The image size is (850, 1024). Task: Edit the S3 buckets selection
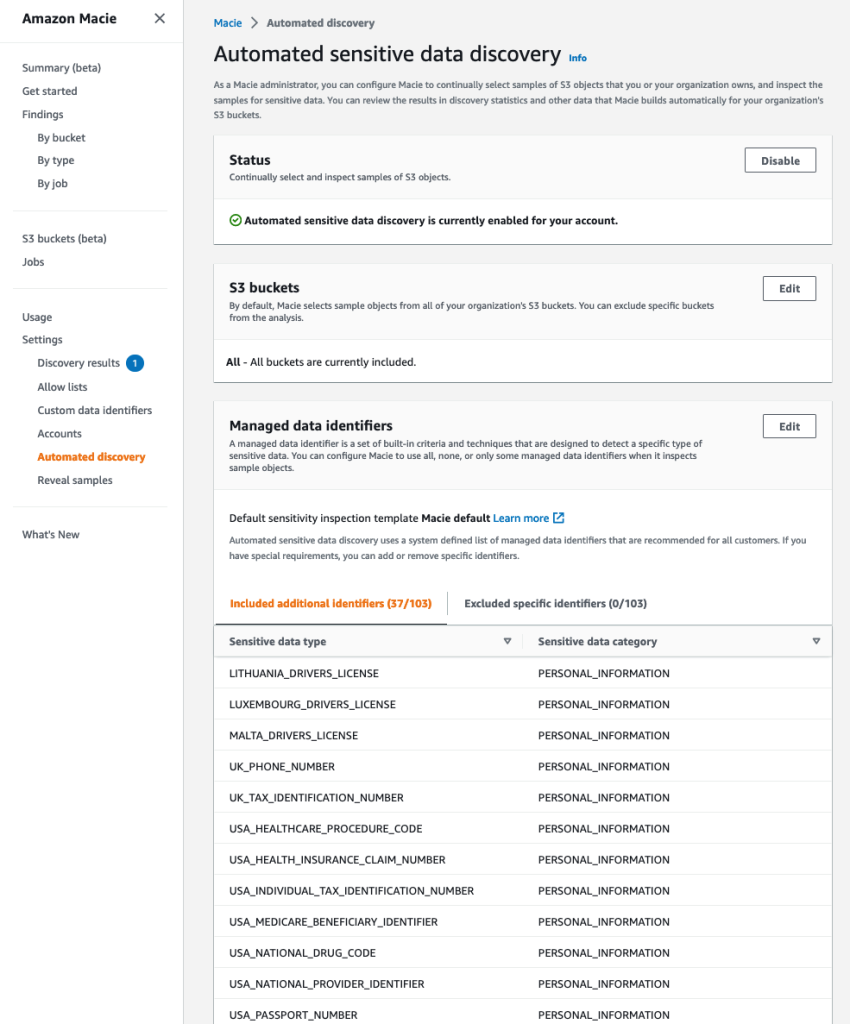(x=789, y=288)
